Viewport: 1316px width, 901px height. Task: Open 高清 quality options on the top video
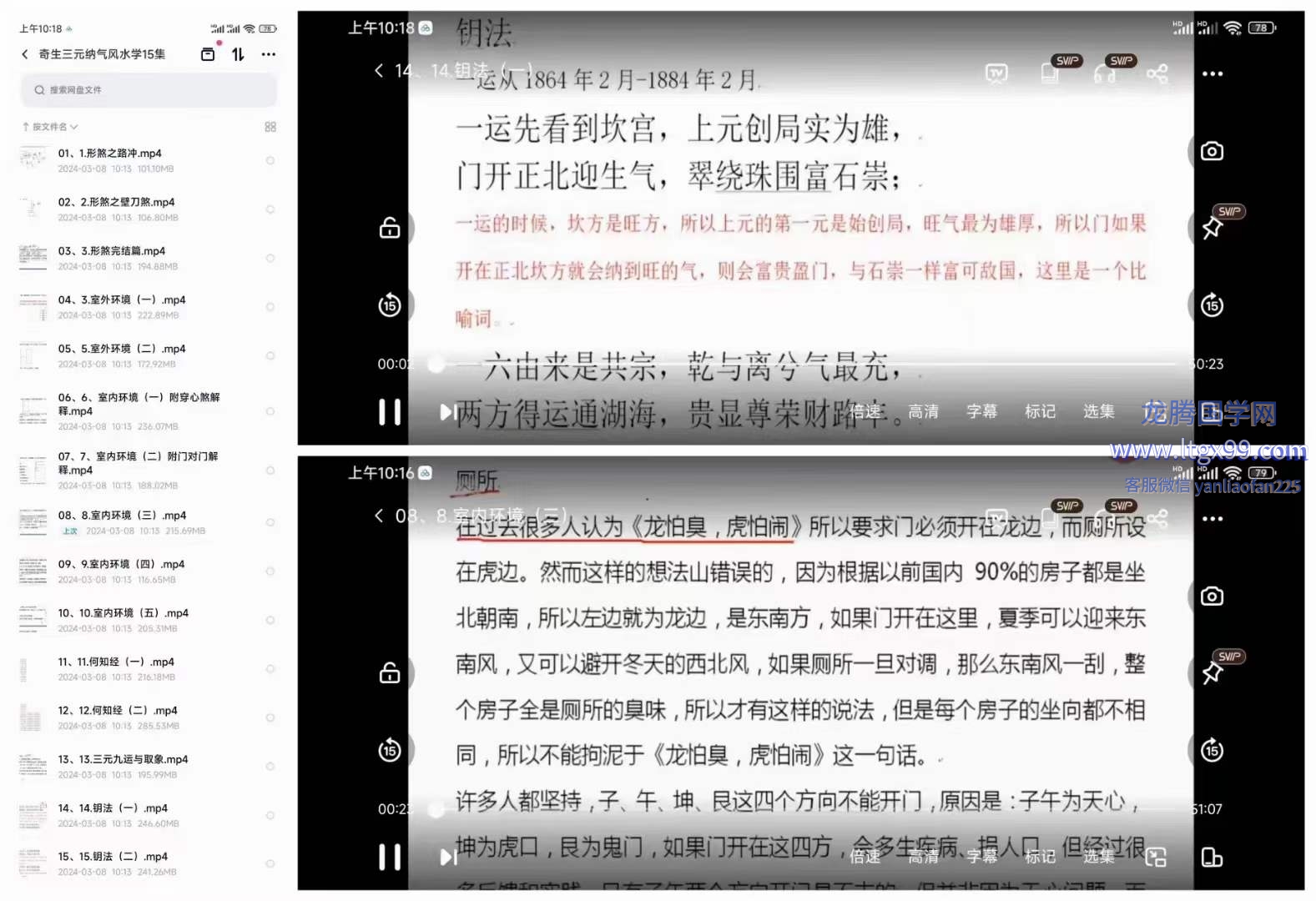tap(923, 411)
